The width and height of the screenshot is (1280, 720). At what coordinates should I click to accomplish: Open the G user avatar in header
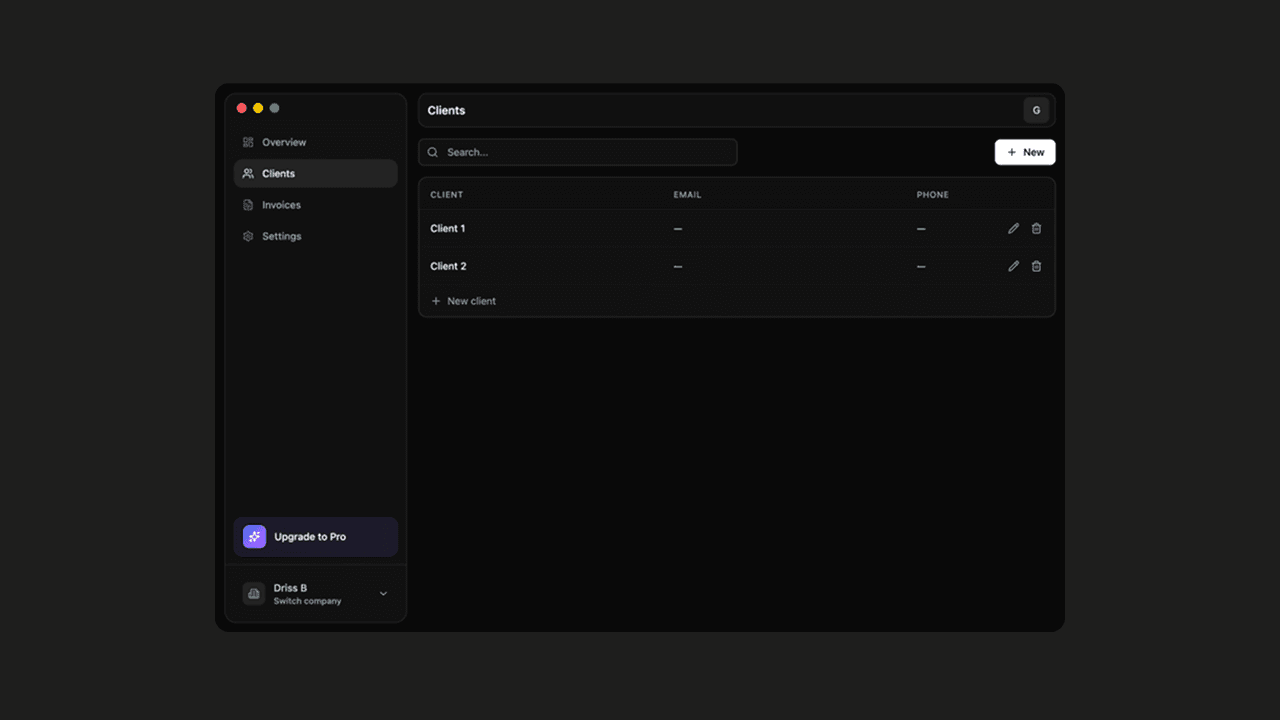tap(1036, 110)
